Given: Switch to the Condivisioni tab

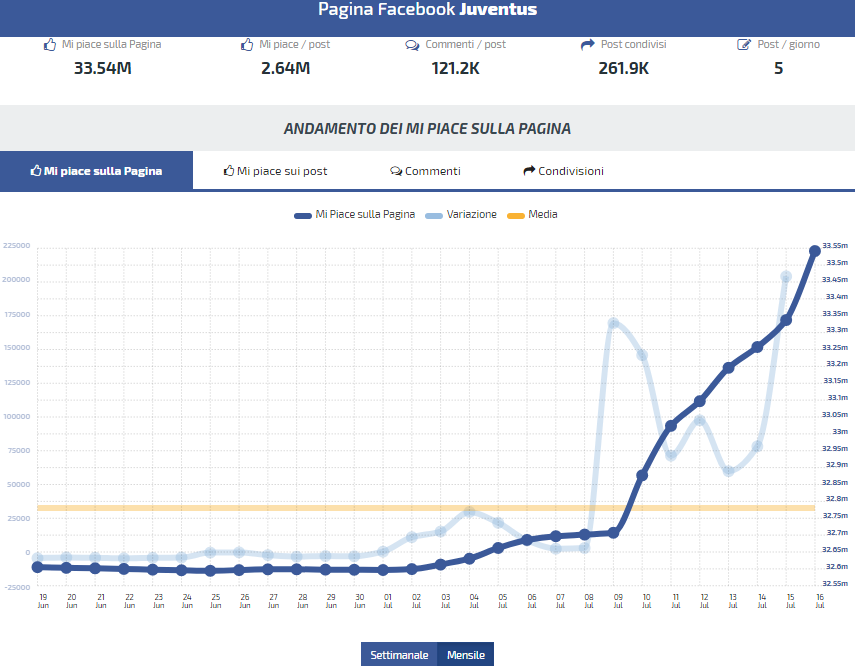Looking at the screenshot, I should click(x=563, y=171).
